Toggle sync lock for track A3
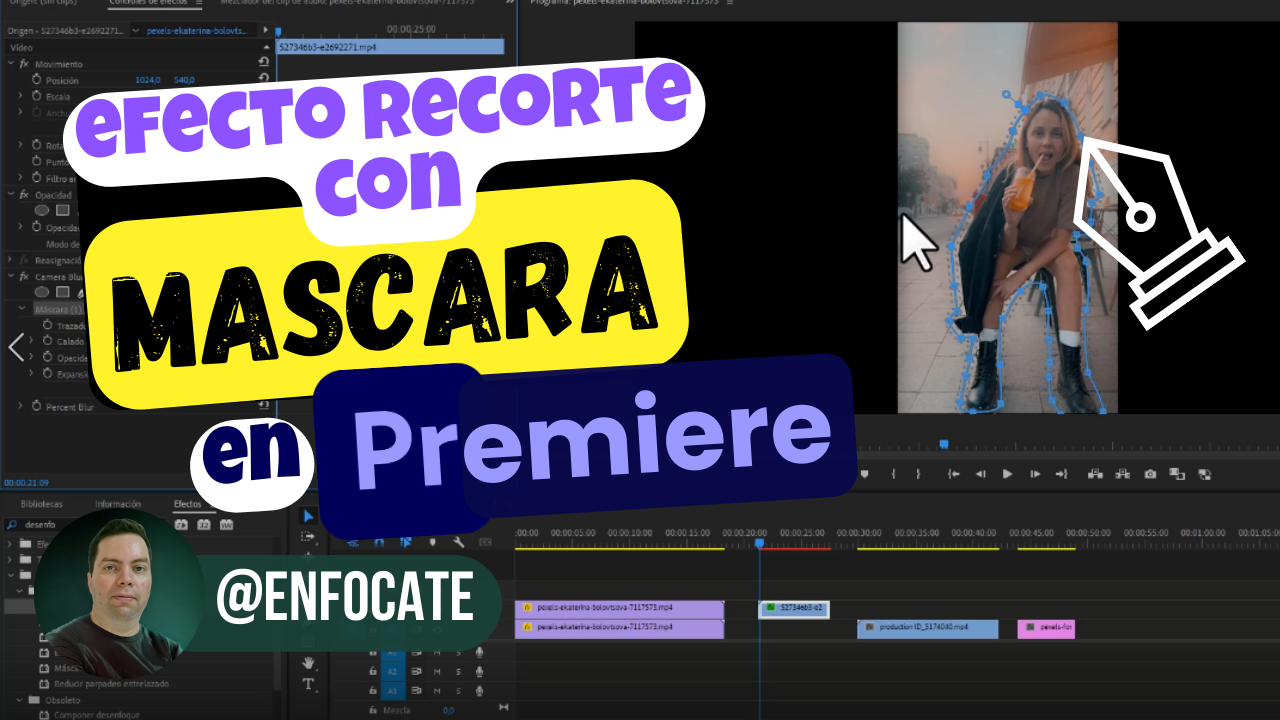 click(416, 691)
